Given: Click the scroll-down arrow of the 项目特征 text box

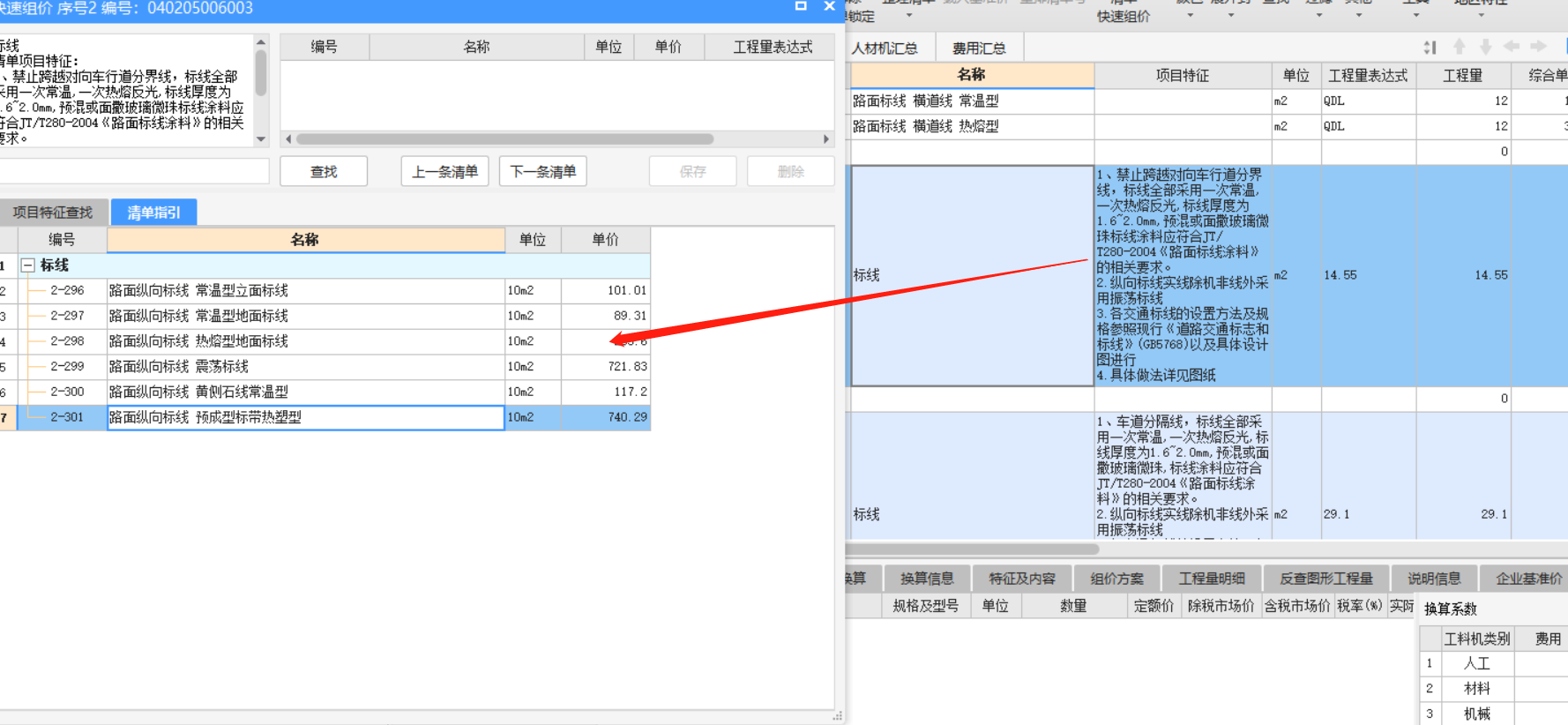Looking at the screenshot, I should click(x=260, y=138).
